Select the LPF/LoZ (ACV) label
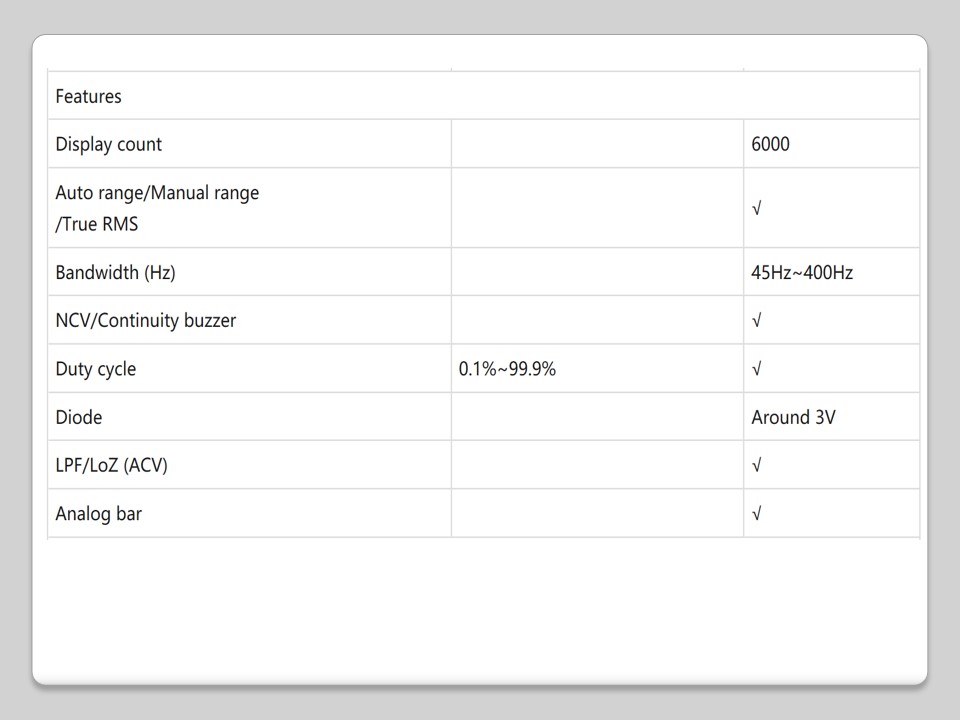Viewport: 960px width, 720px height. pos(111,465)
